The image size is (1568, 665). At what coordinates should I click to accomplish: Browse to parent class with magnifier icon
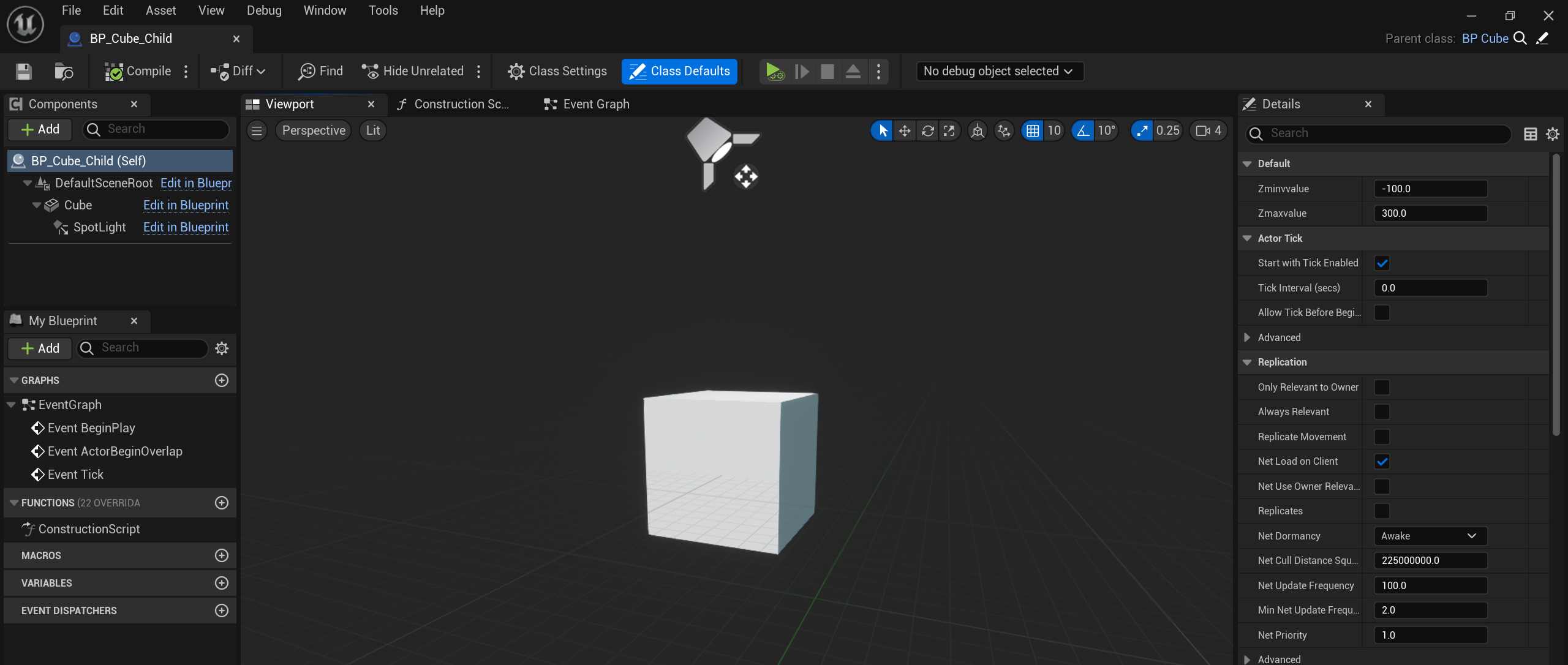(1520, 39)
